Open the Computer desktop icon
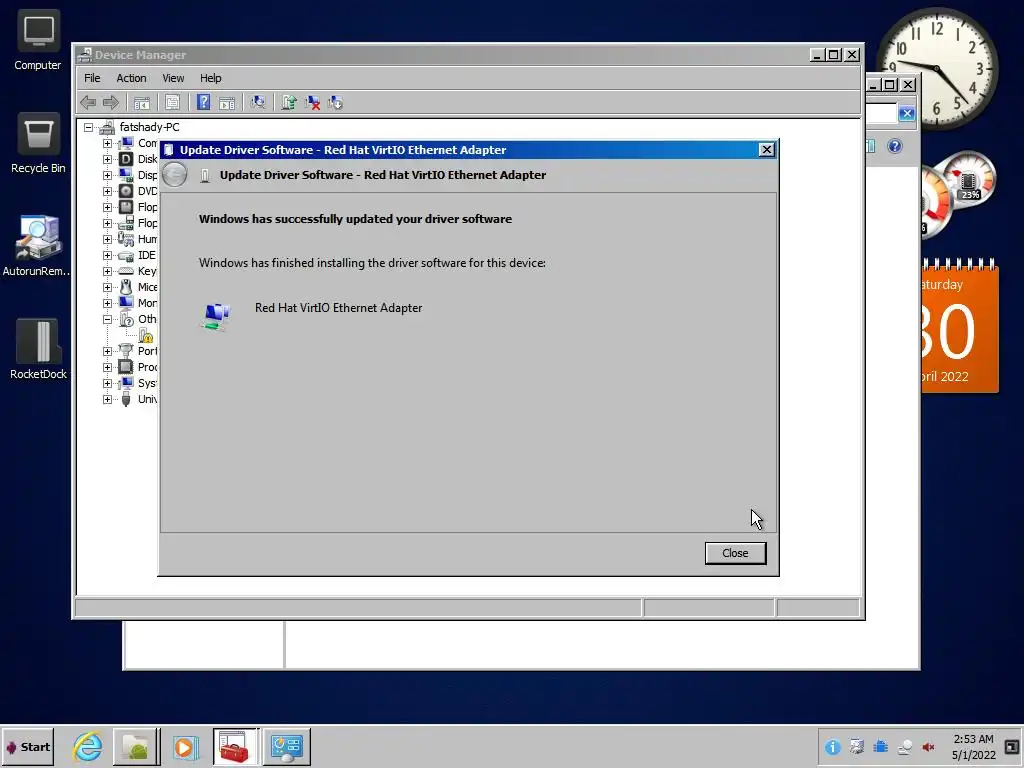Image resolution: width=1024 pixels, height=768 pixels. [x=38, y=40]
